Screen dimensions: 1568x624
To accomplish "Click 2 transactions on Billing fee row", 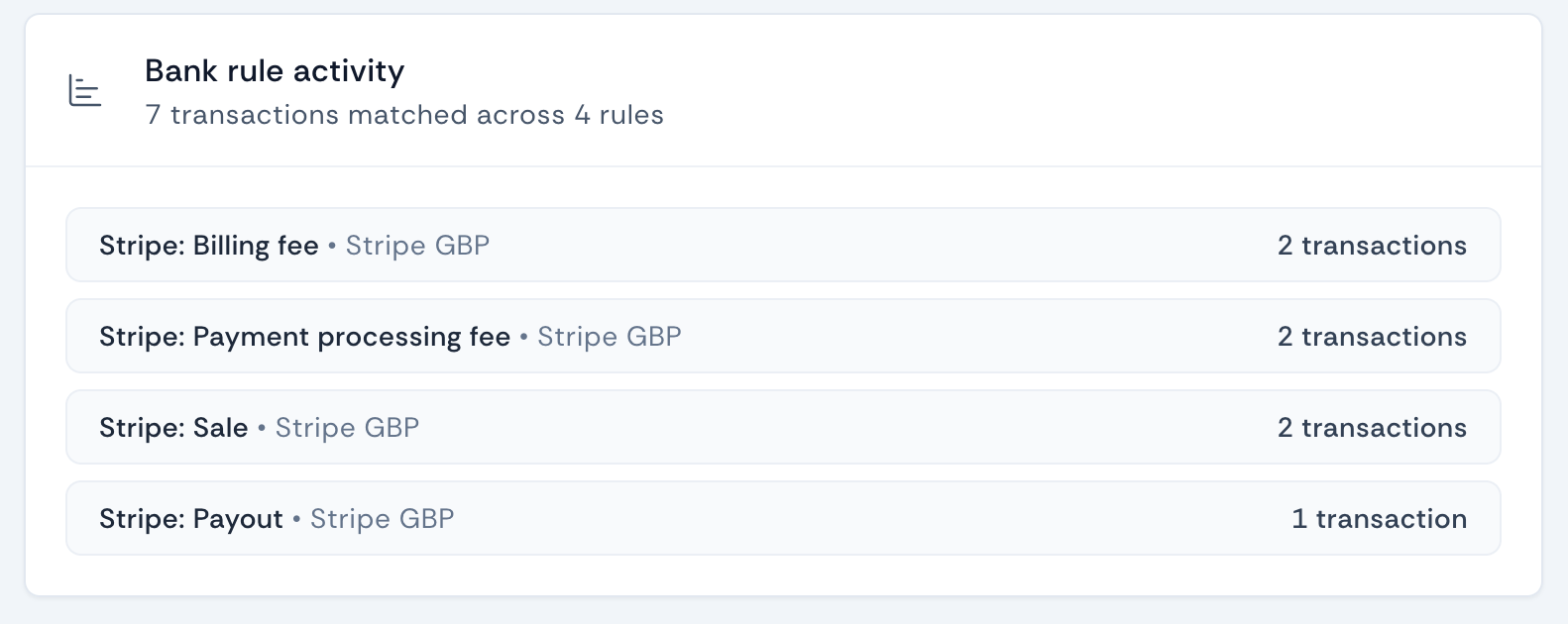I will 1372,245.
